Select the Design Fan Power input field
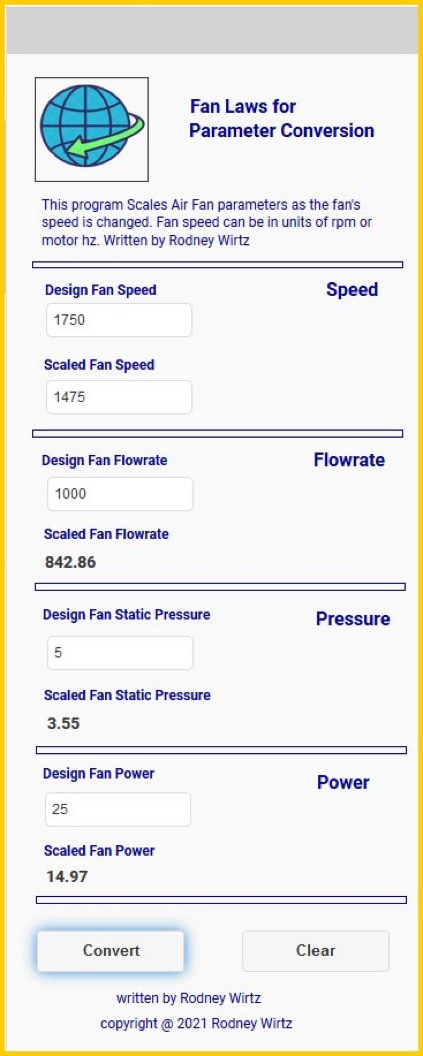Image resolution: width=423 pixels, height=1056 pixels. tap(118, 810)
